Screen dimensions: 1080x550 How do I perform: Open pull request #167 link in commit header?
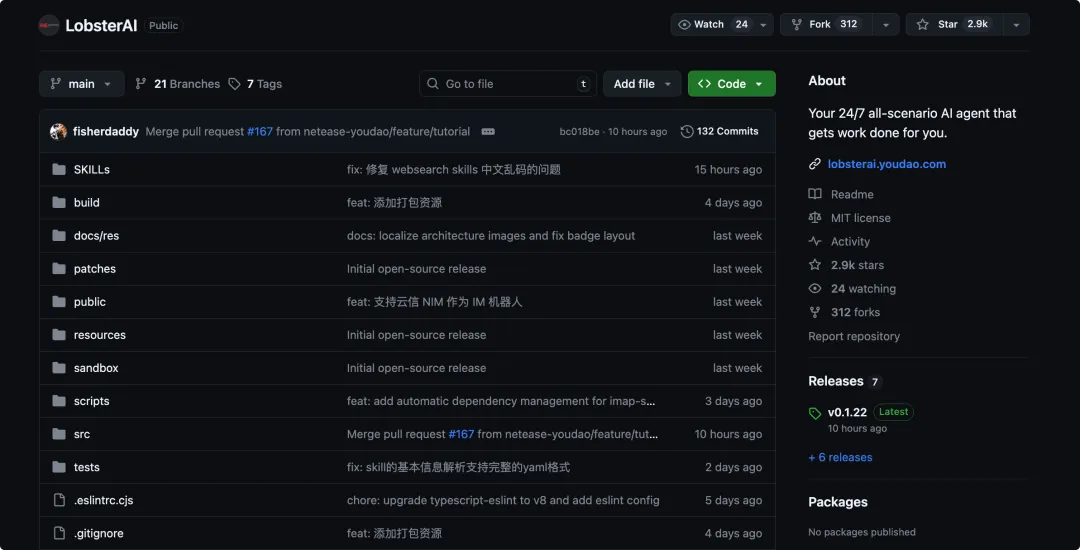[x=260, y=131]
